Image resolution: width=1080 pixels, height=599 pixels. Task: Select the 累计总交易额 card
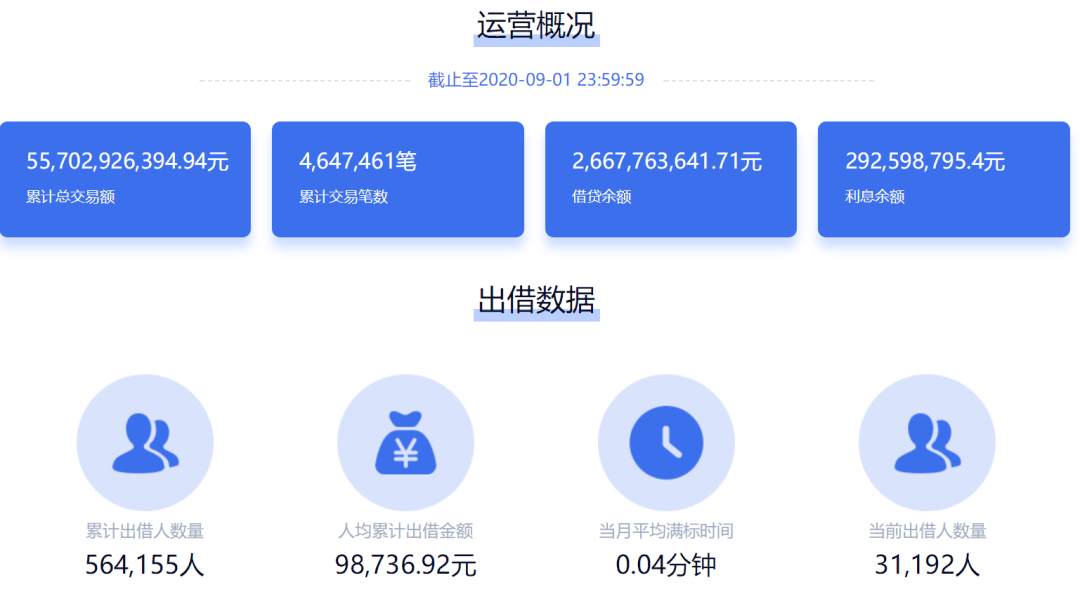pyautogui.click(x=125, y=180)
